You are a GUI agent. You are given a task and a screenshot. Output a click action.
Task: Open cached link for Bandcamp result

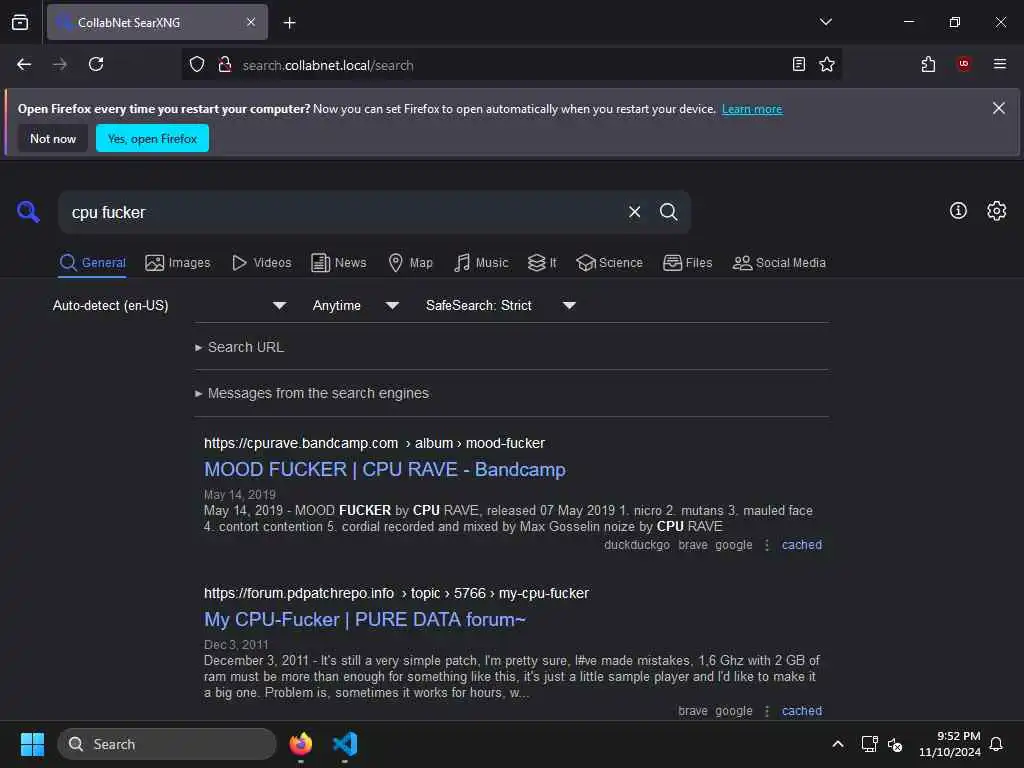802,545
